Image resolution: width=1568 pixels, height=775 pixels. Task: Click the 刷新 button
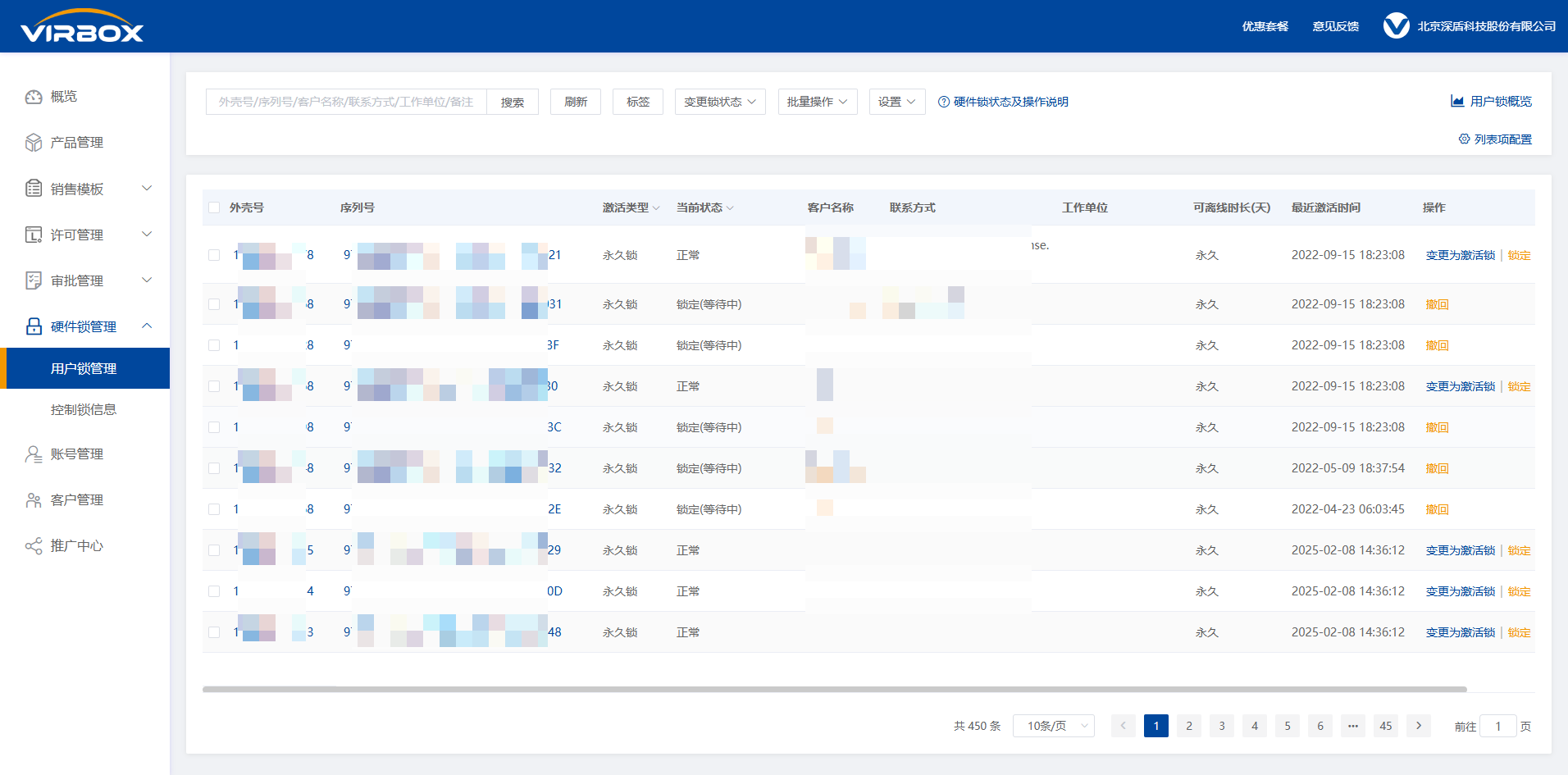(x=576, y=102)
